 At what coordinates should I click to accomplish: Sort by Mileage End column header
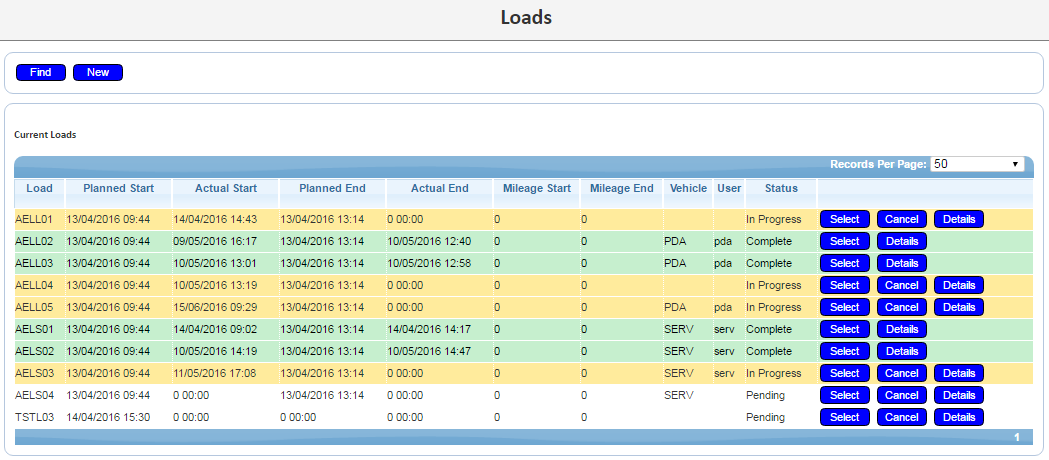tap(622, 189)
